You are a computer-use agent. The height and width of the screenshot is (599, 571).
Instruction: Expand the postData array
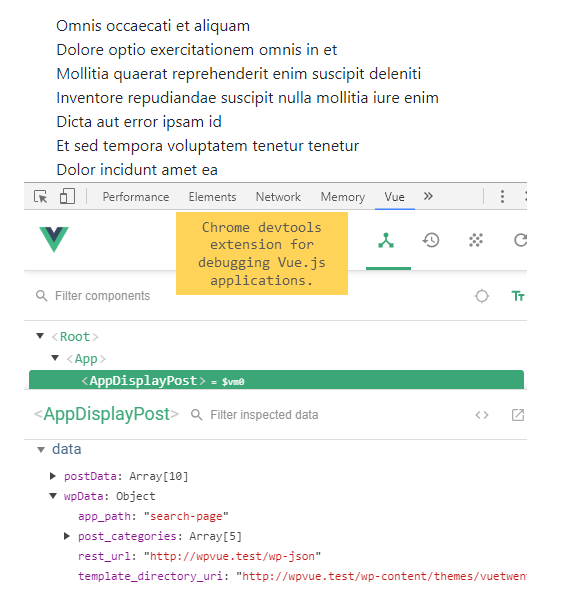pyautogui.click(x=53, y=476)
